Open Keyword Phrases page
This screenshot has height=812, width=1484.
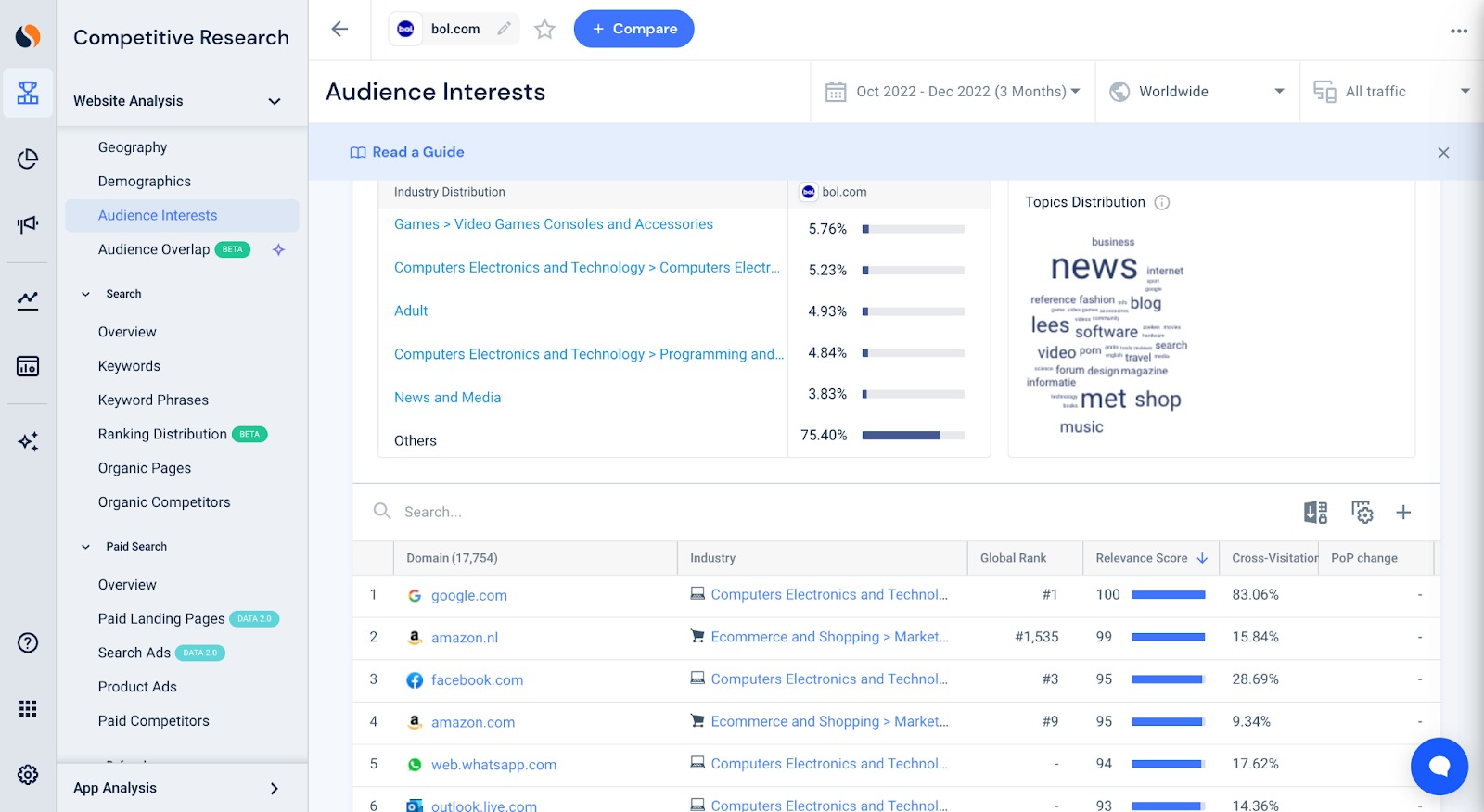[x=153, y=400]
